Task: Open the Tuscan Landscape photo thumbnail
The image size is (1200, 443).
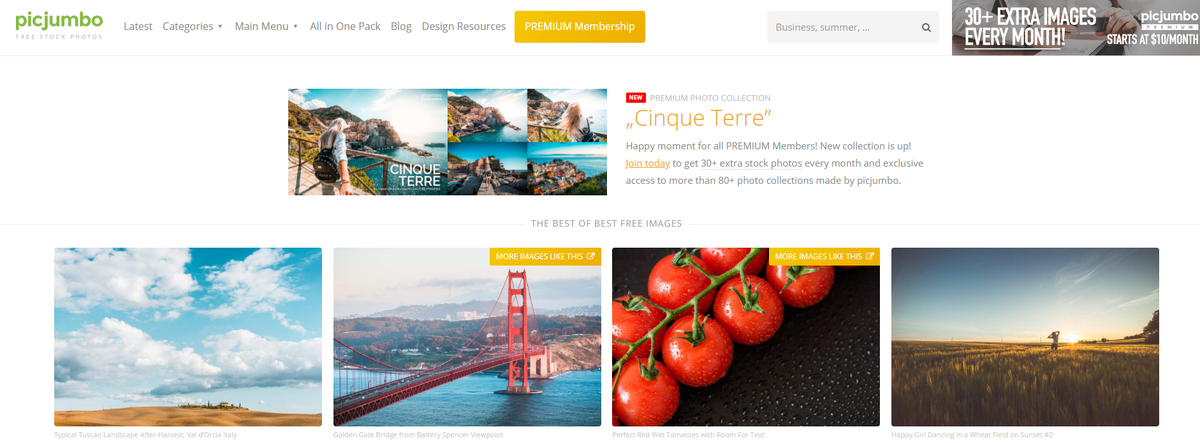Action: pyautogui.click(x=188, y=337)
